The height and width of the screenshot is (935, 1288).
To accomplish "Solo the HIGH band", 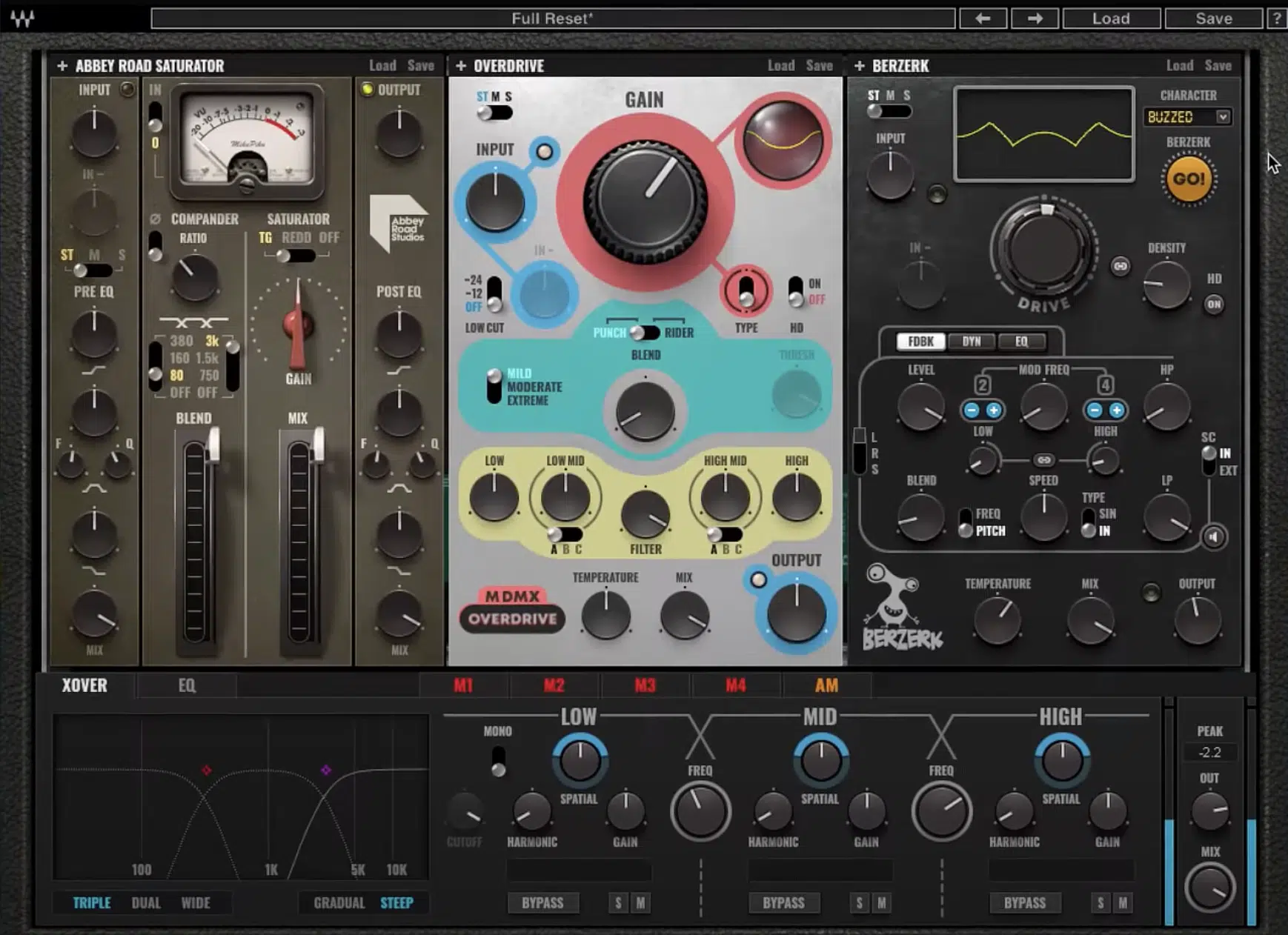I will (1101, 902).
